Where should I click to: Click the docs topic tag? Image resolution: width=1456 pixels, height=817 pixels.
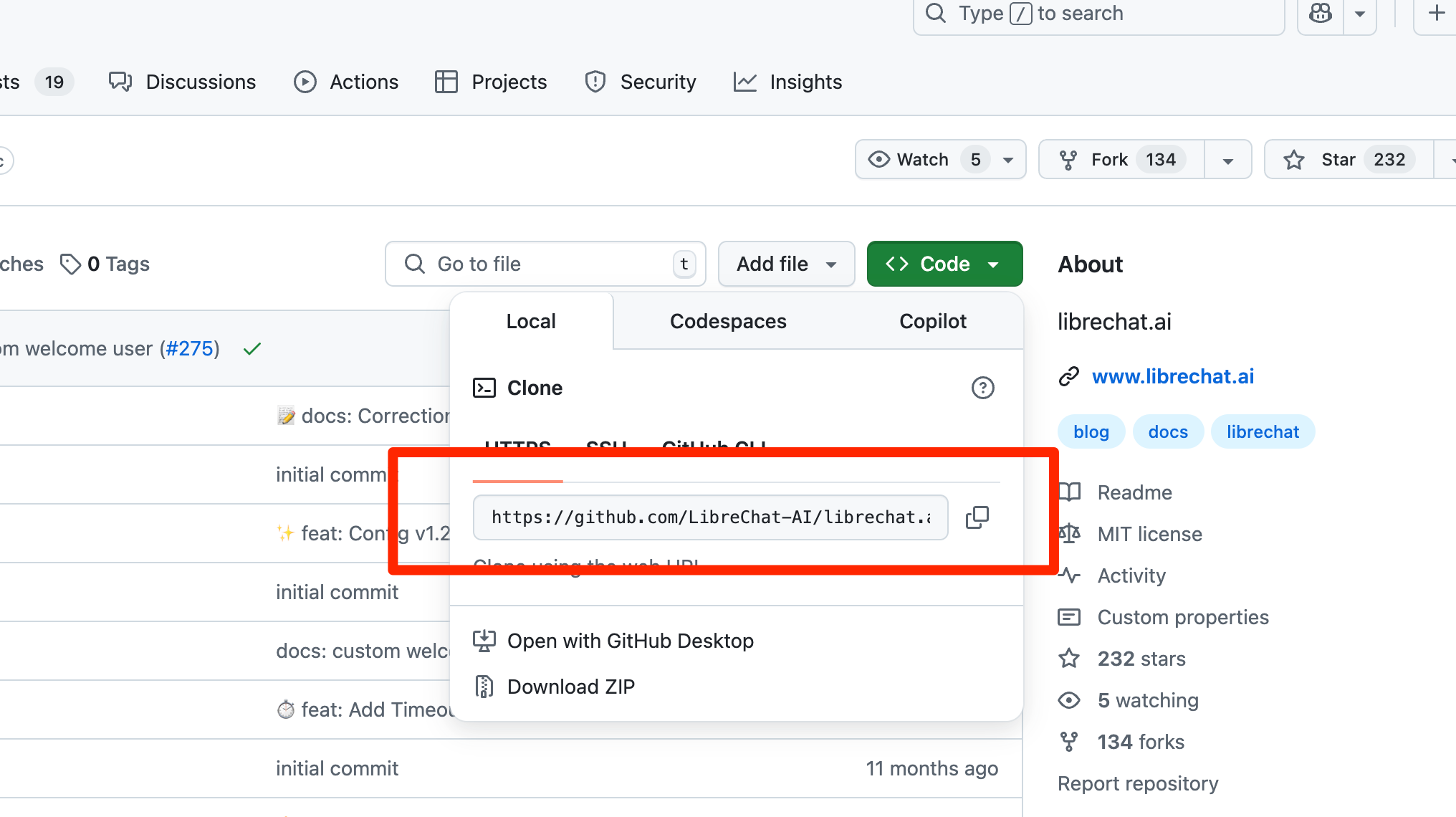pyautogui.click(x=1168, y=431)
